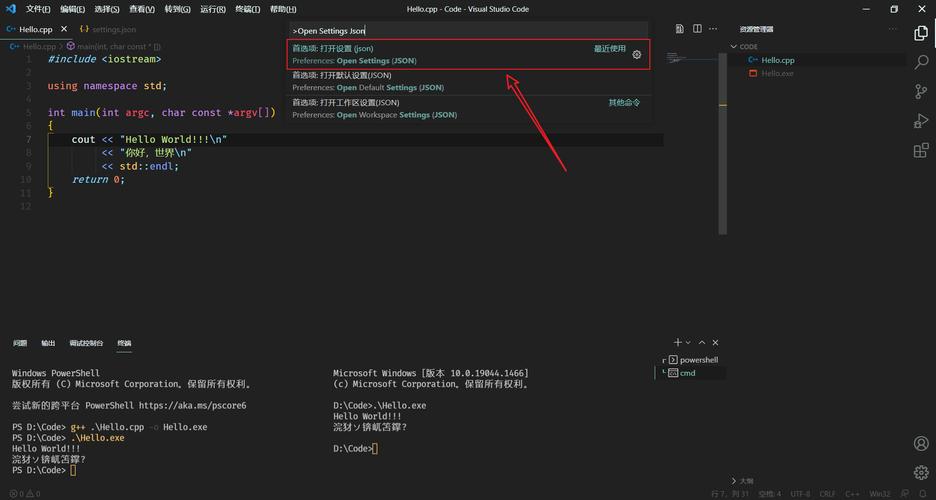Click the Split Editor icon
The width and height of the screenshot is (936, 500).
697,29
